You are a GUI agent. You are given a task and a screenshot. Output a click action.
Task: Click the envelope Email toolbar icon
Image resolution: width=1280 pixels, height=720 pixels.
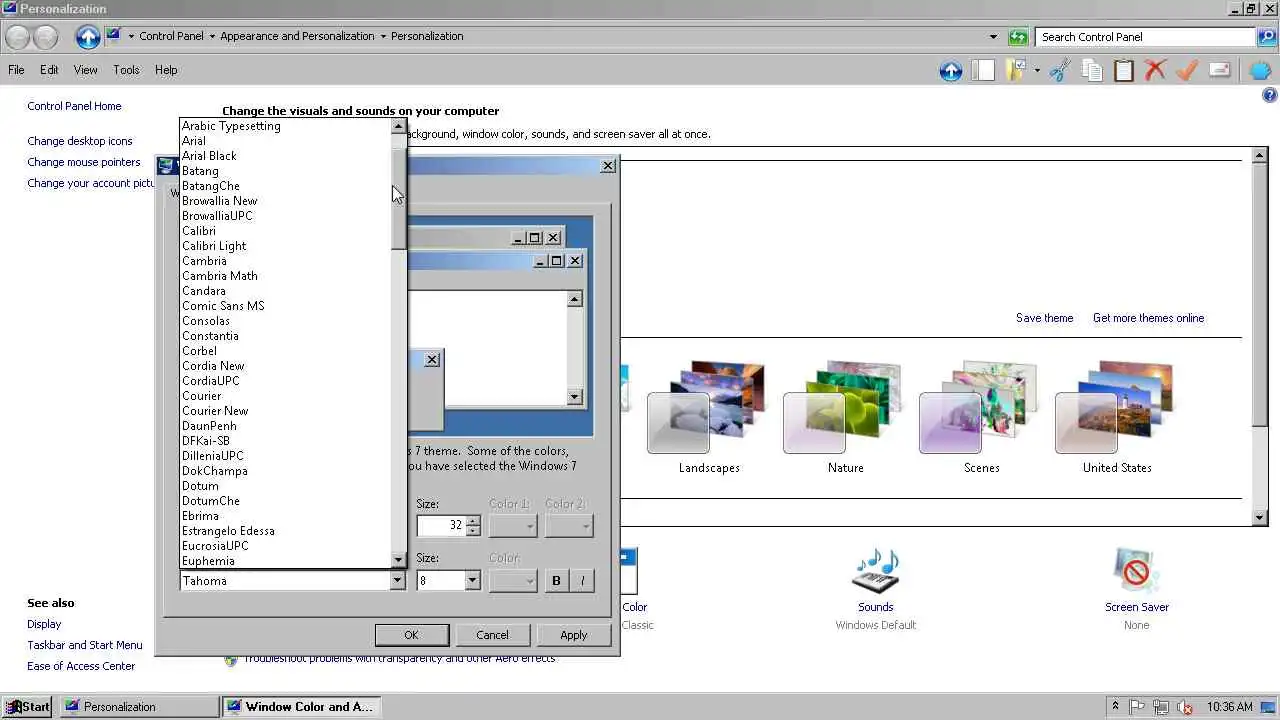pos(1219,70)
